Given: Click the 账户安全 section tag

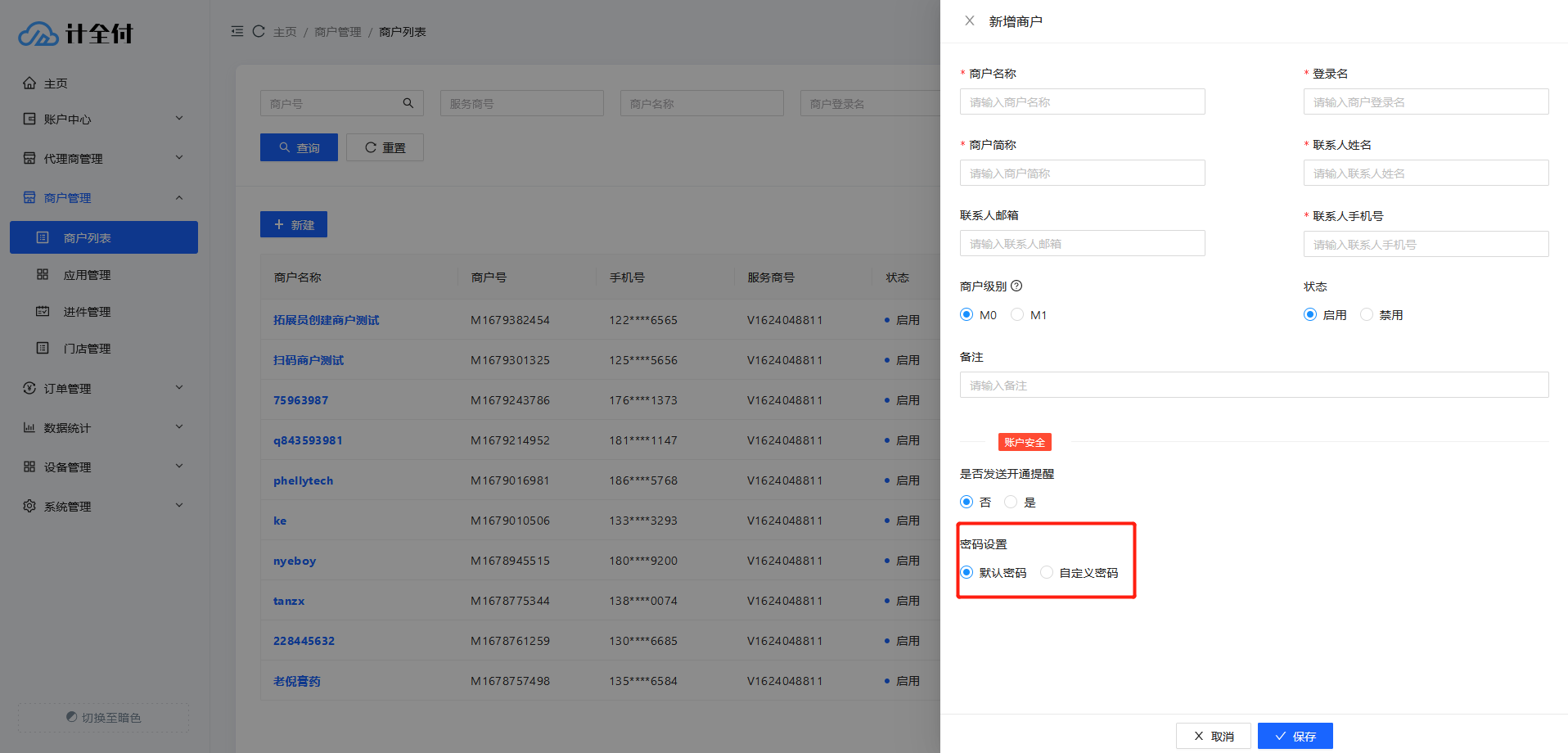Looking at the screenshot, I should coord(1025,442).
